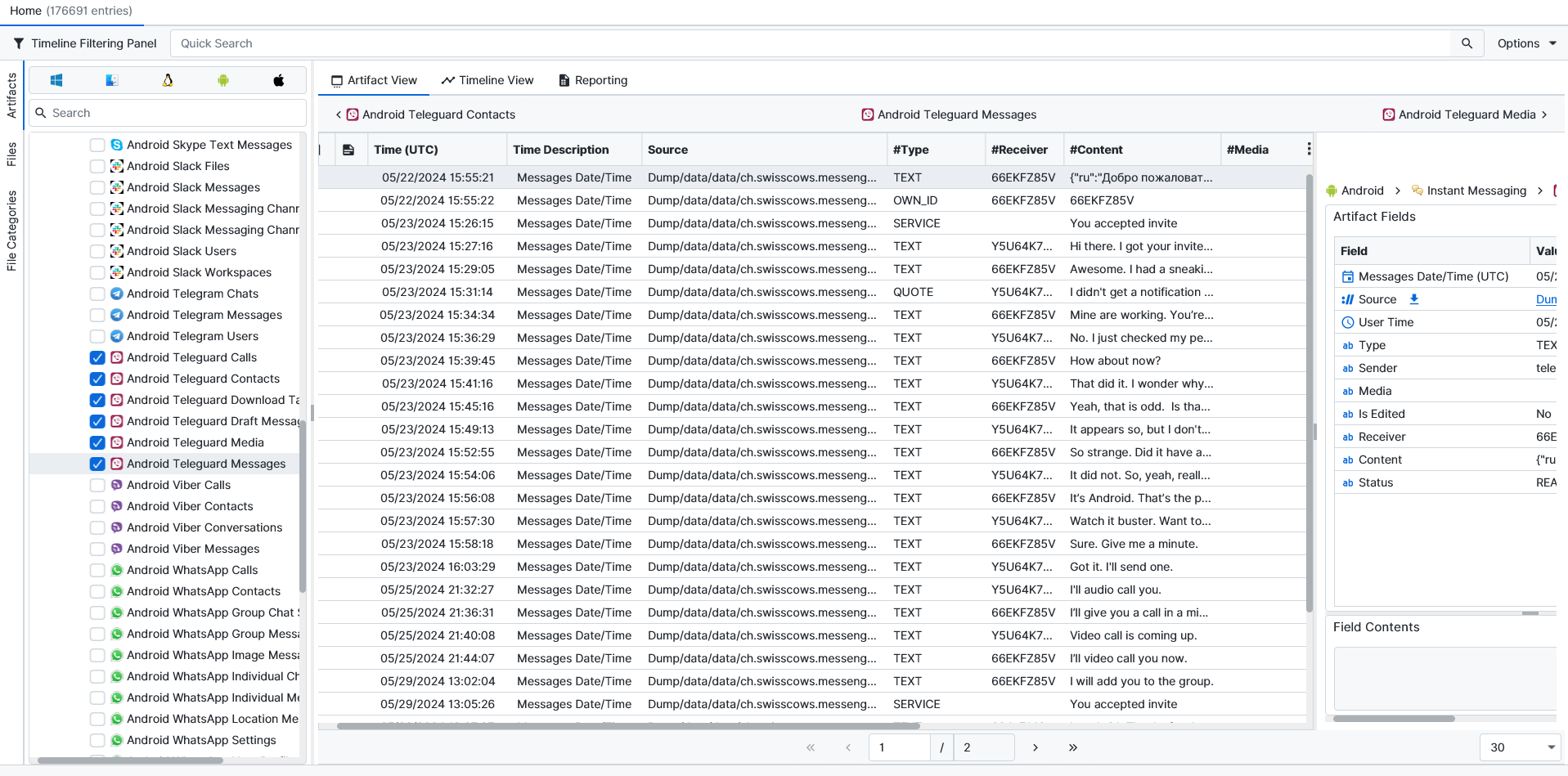
Task: Click the document icon column header
Action: coord(348,150)
